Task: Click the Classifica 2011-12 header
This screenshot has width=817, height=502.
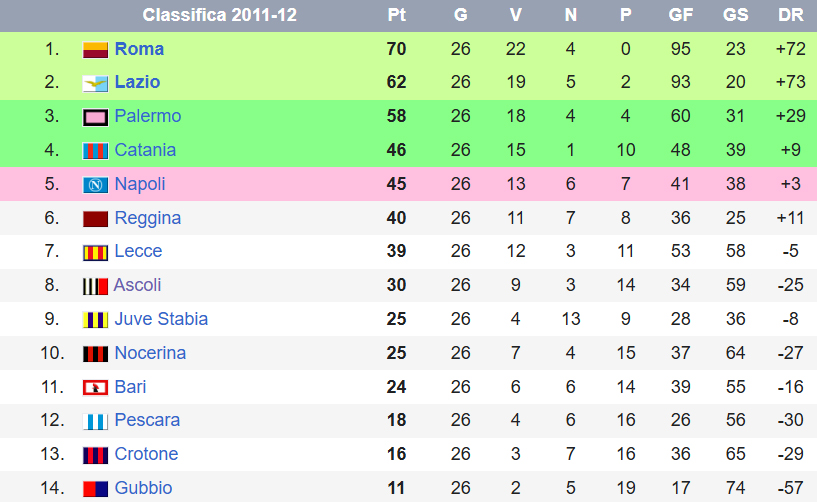Action: click(x=219, y=15)
